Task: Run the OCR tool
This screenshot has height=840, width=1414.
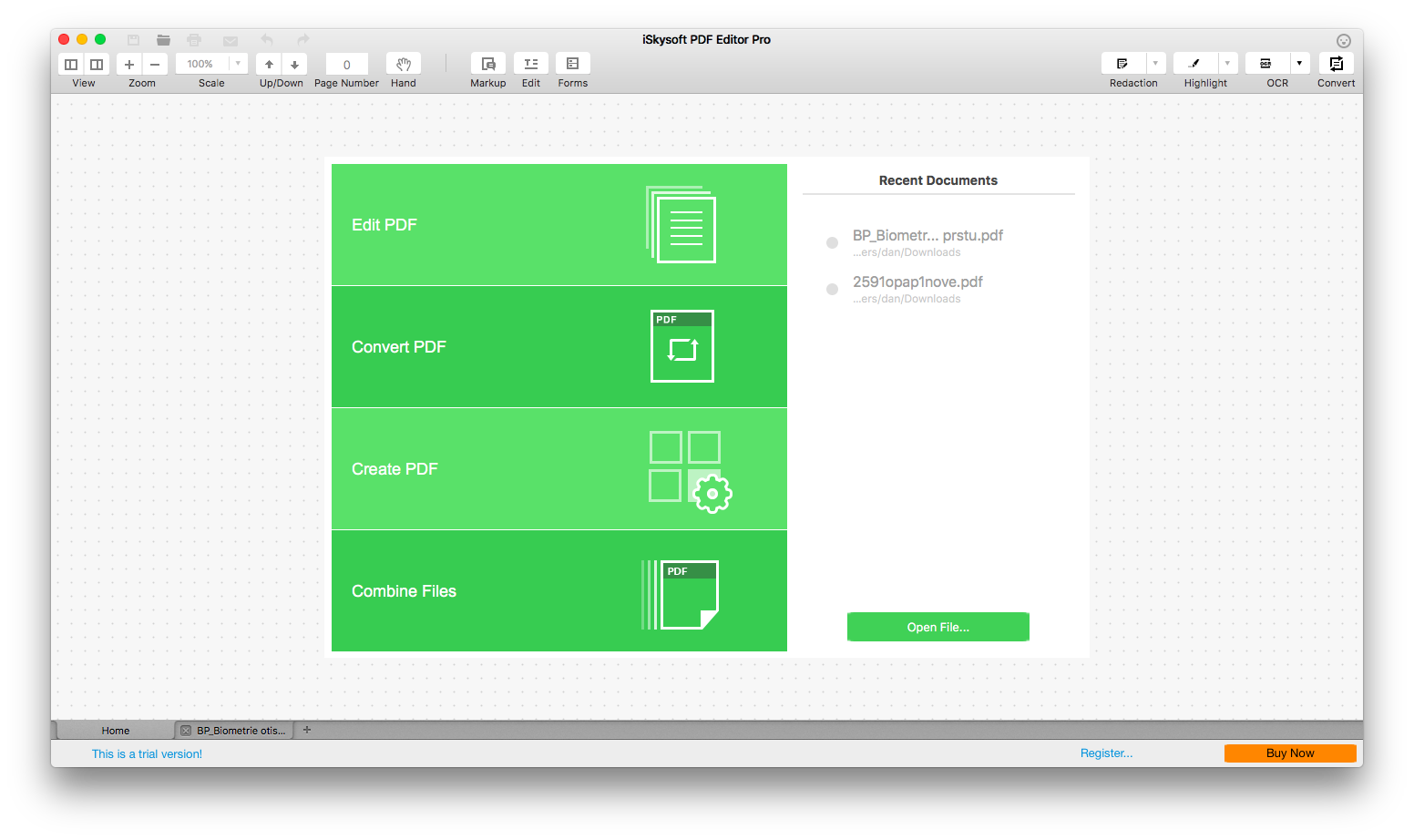Action: click(1266, 64)
